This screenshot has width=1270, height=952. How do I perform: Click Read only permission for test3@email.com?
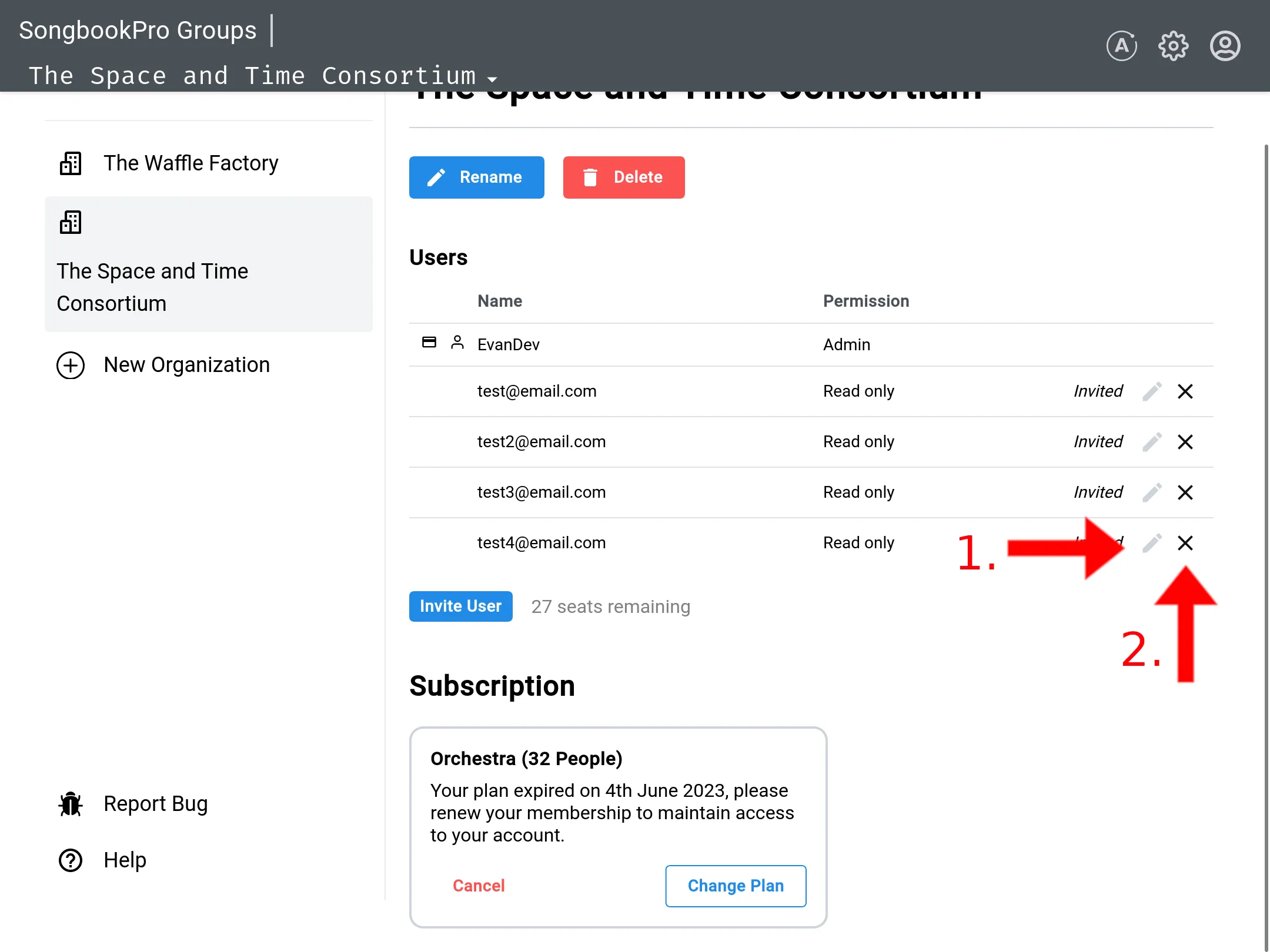click(858, 492)
